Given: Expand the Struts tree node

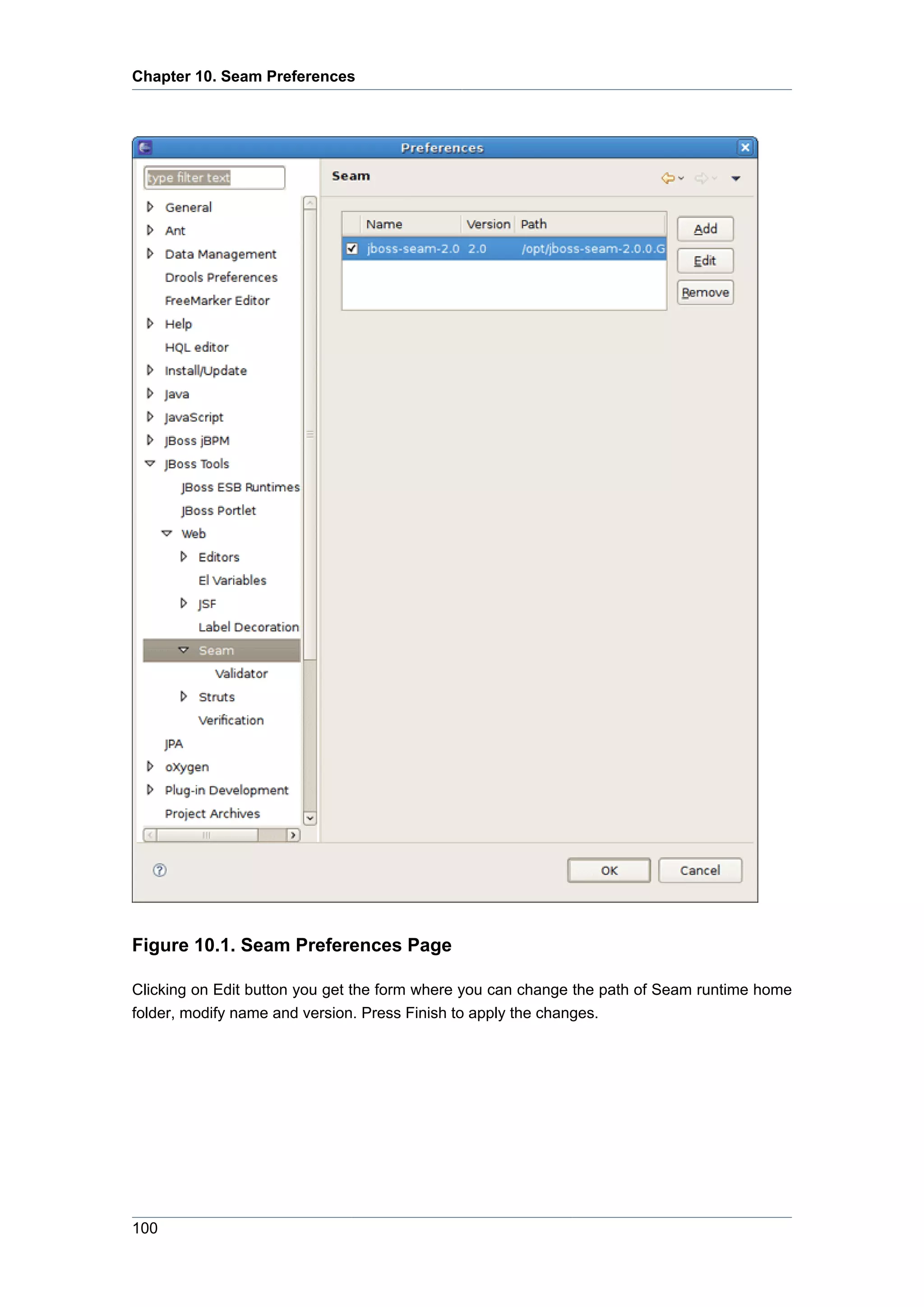Looking at the screenshot, I should click(183, 696).
